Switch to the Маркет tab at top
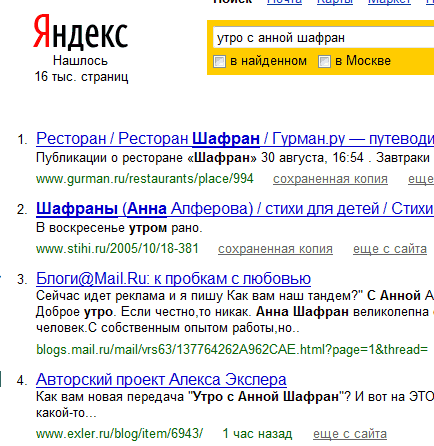The width and height of the screenshot is (434, 446). coord(389,2)
